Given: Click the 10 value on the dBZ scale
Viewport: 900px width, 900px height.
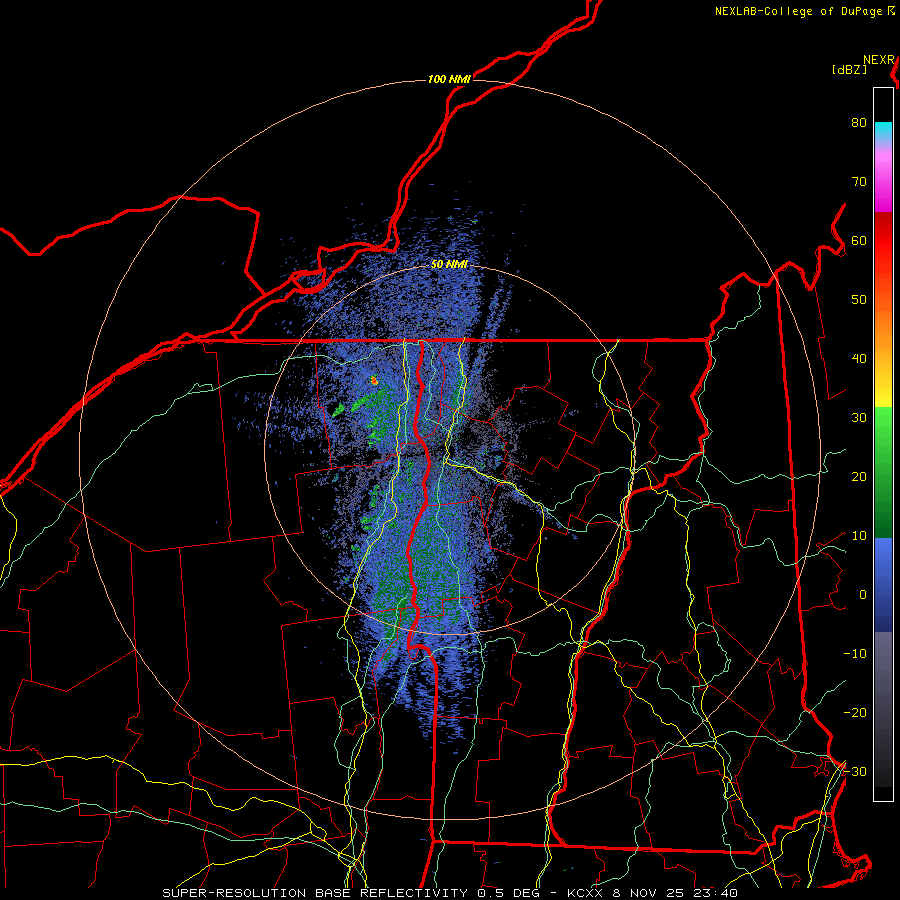Looking at the screenshot, I should click(x=859, y=536).
